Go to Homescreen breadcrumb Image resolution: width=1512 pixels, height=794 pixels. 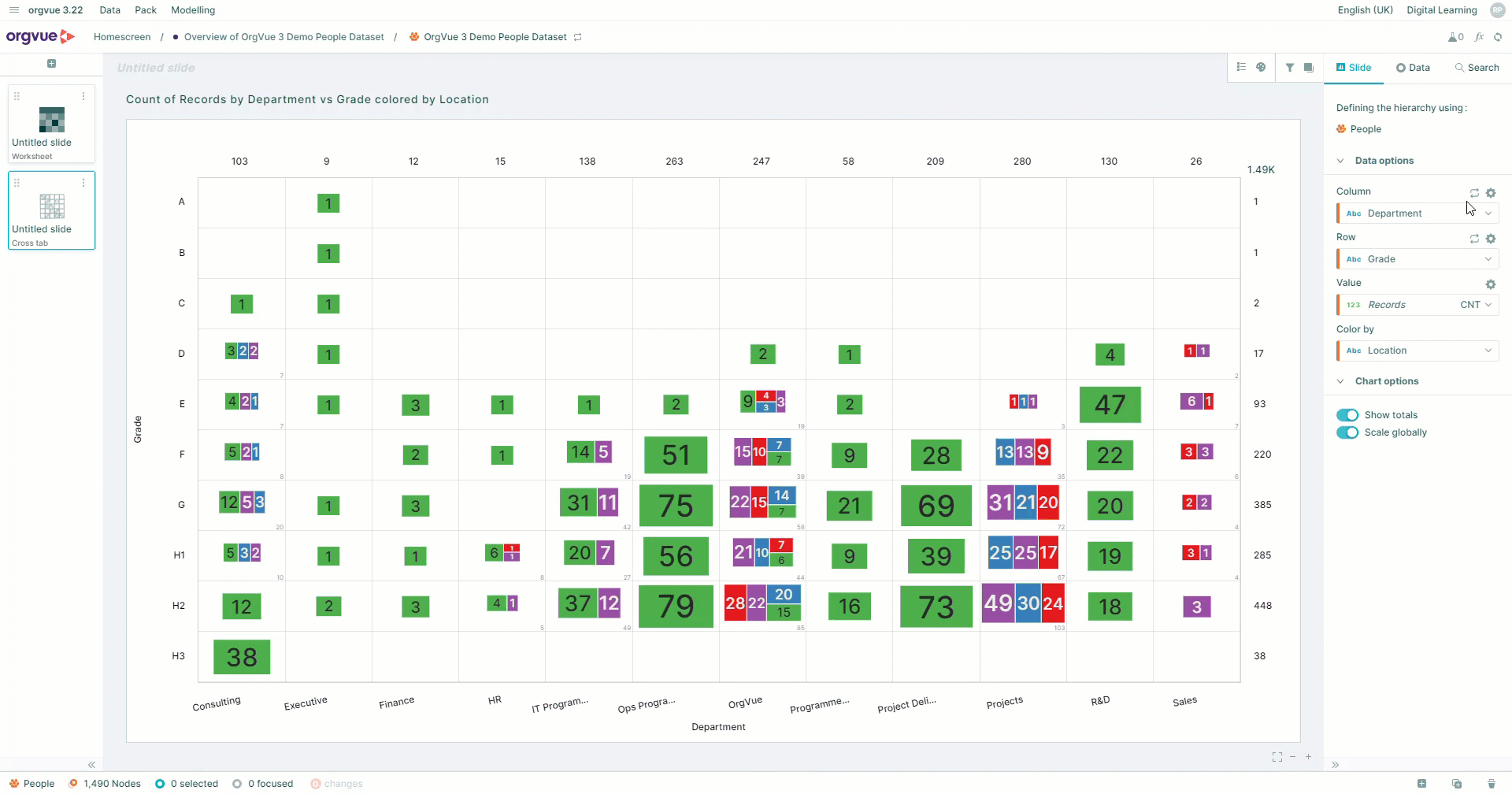click(122, 37)
